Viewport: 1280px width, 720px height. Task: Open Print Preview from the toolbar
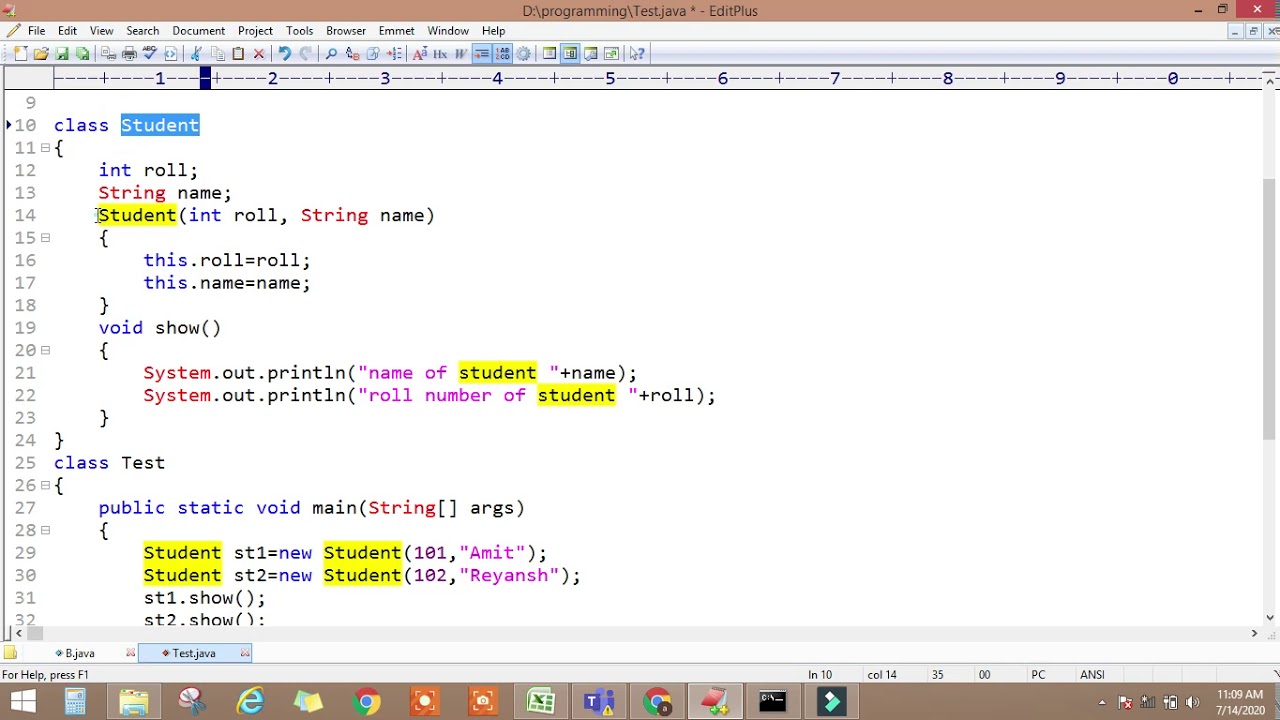click(x=108, y=53)
